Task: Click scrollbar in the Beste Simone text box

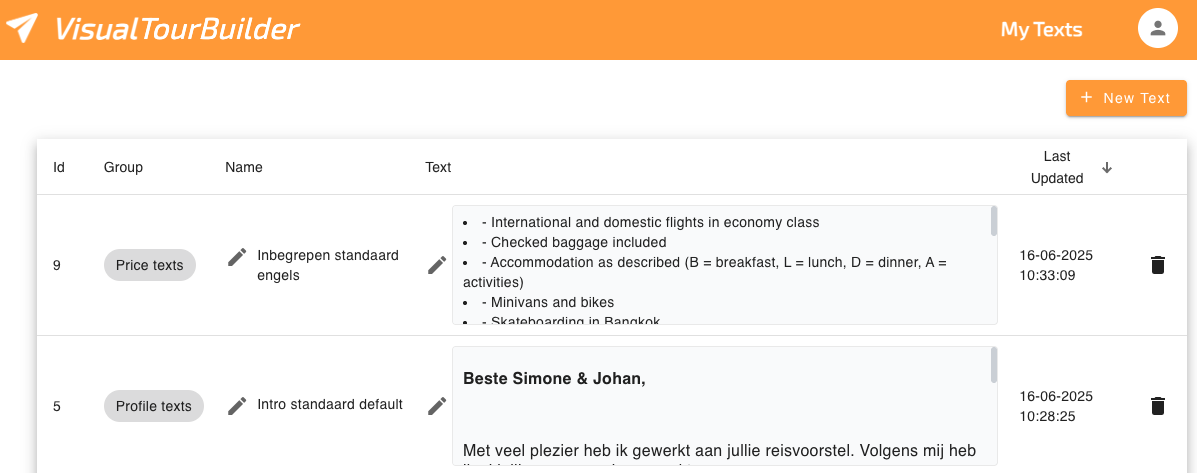Action: pos(993,365)
